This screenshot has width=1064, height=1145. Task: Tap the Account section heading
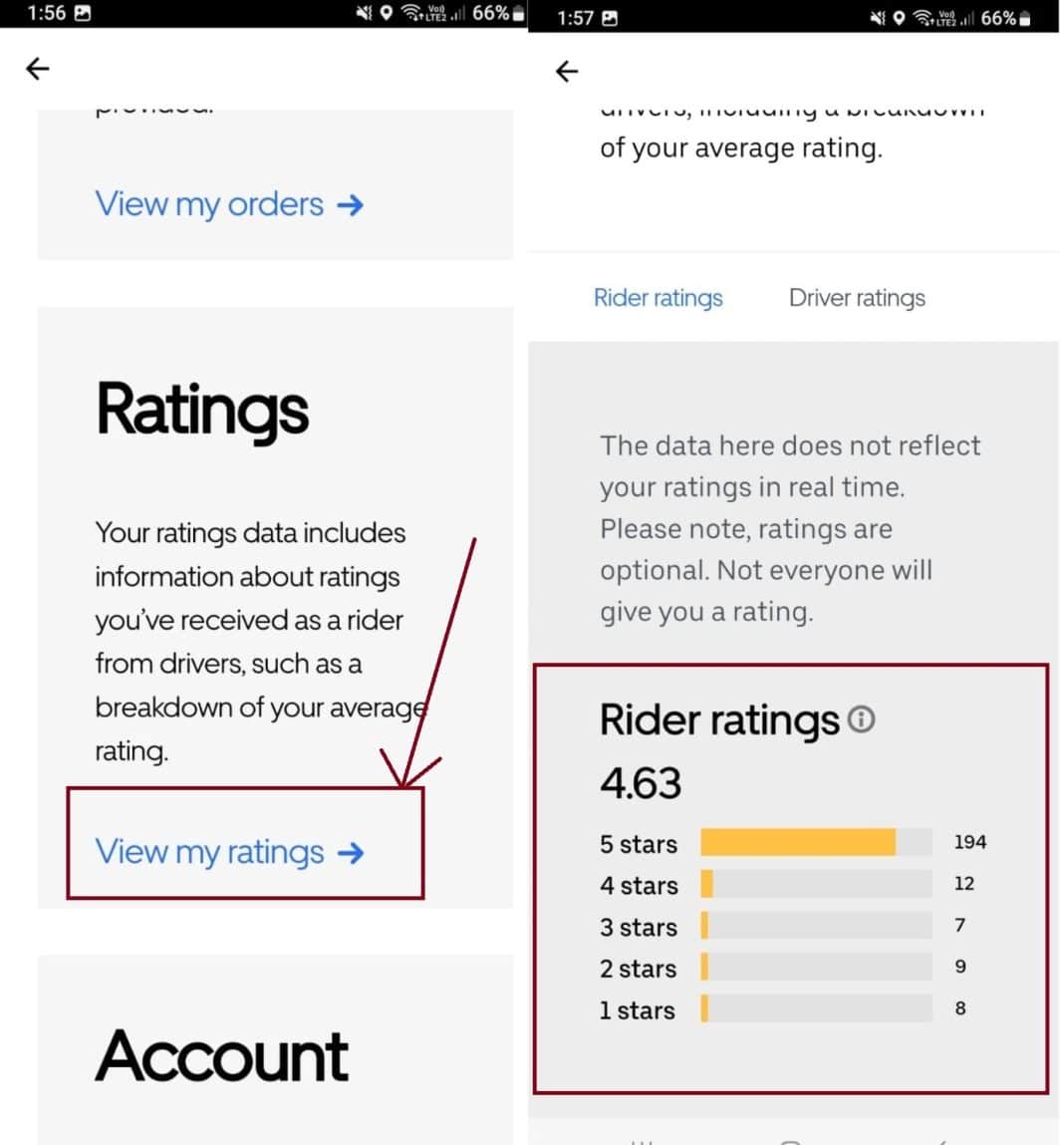222,1056
